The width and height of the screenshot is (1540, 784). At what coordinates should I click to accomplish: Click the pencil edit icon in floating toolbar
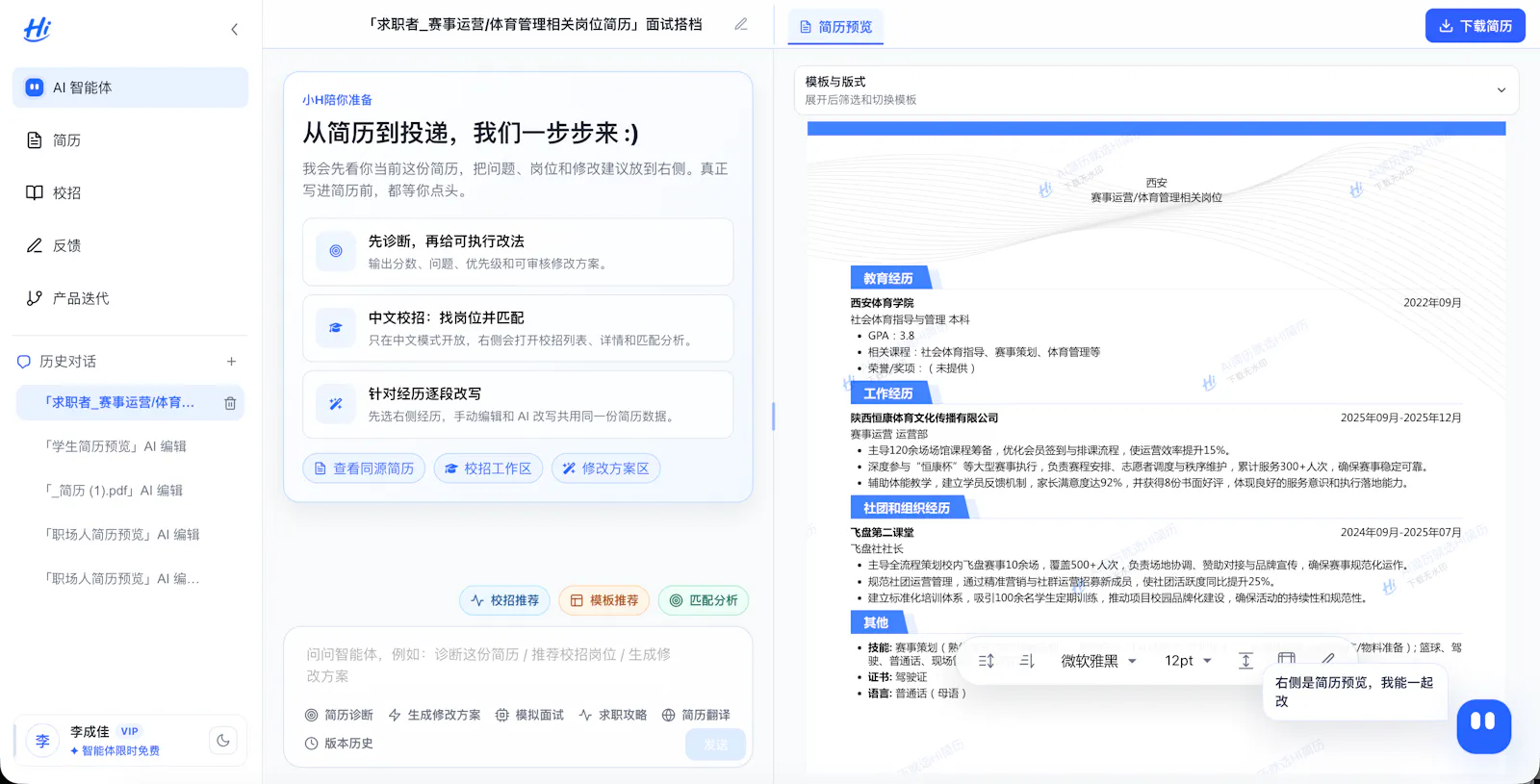(x=1328, y=659)
